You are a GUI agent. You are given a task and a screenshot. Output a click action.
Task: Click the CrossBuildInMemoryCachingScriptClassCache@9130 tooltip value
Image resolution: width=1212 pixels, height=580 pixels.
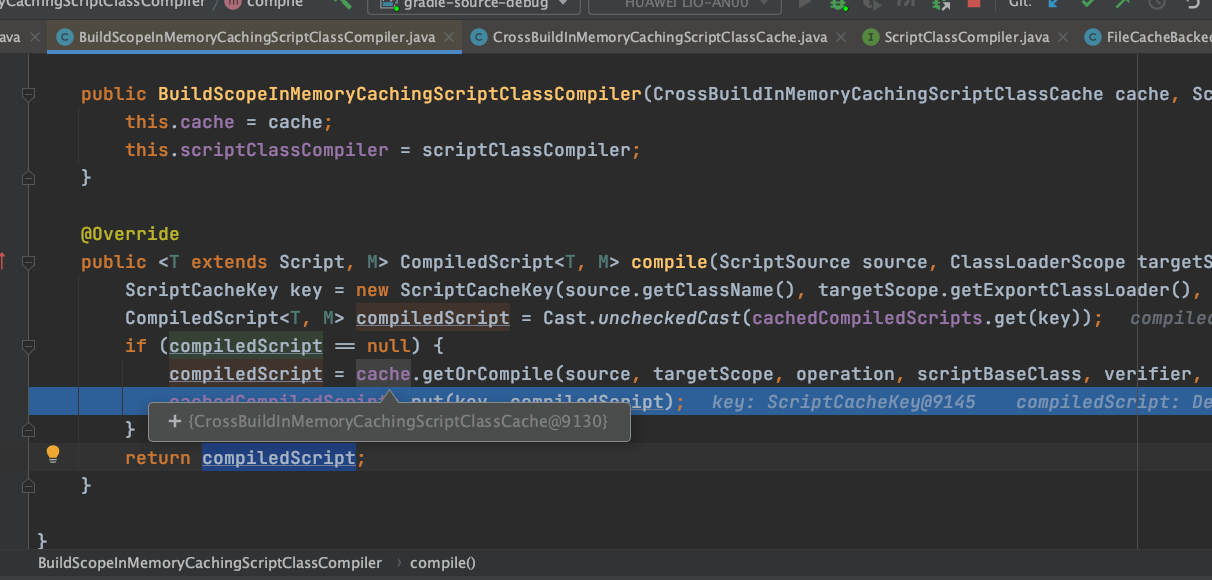point(398,422)
